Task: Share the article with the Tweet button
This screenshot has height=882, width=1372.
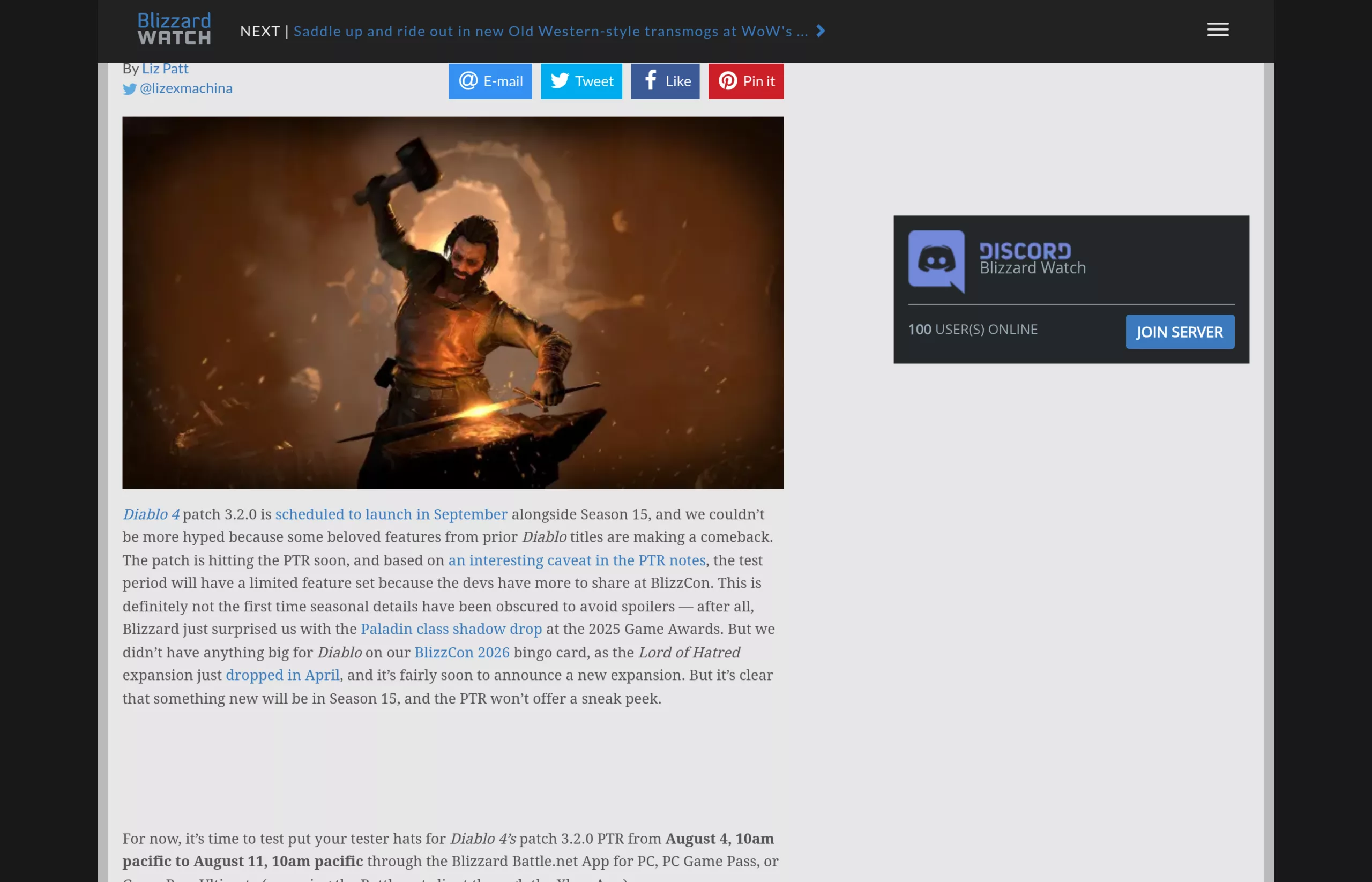Action: (581, 81)
